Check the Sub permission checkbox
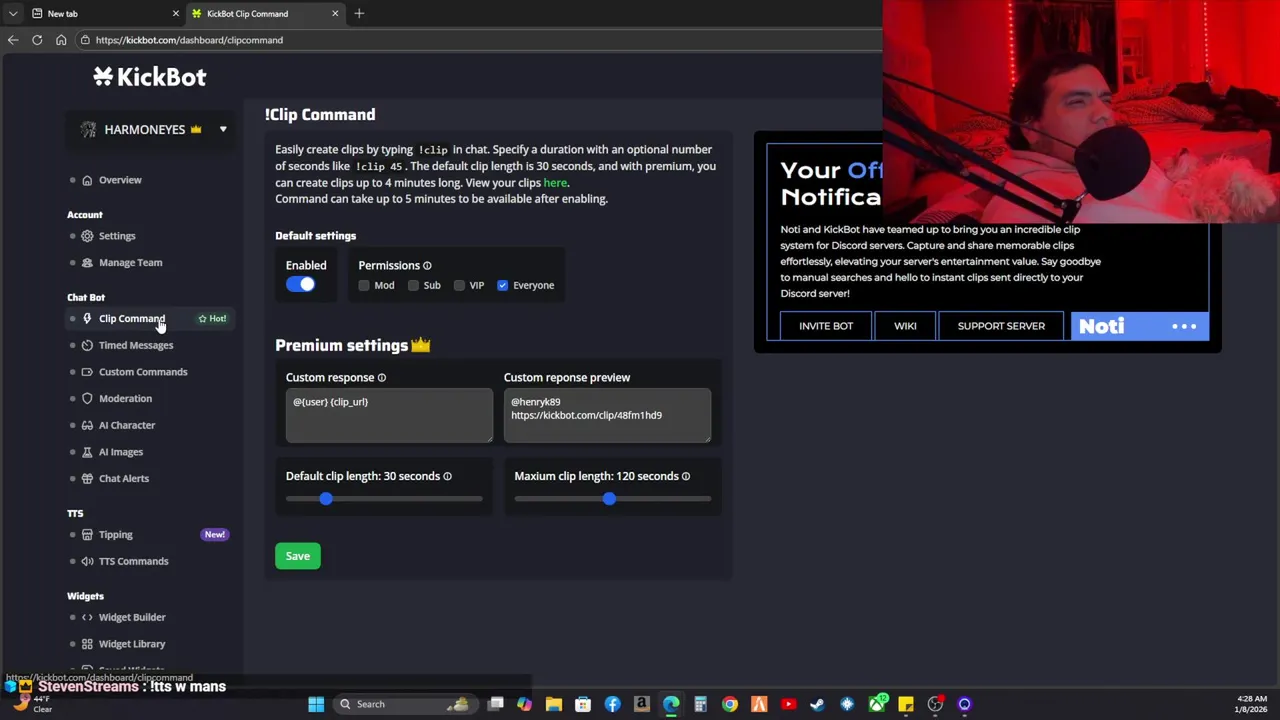This screenshot has height=720, width=1280. (413, 286)
